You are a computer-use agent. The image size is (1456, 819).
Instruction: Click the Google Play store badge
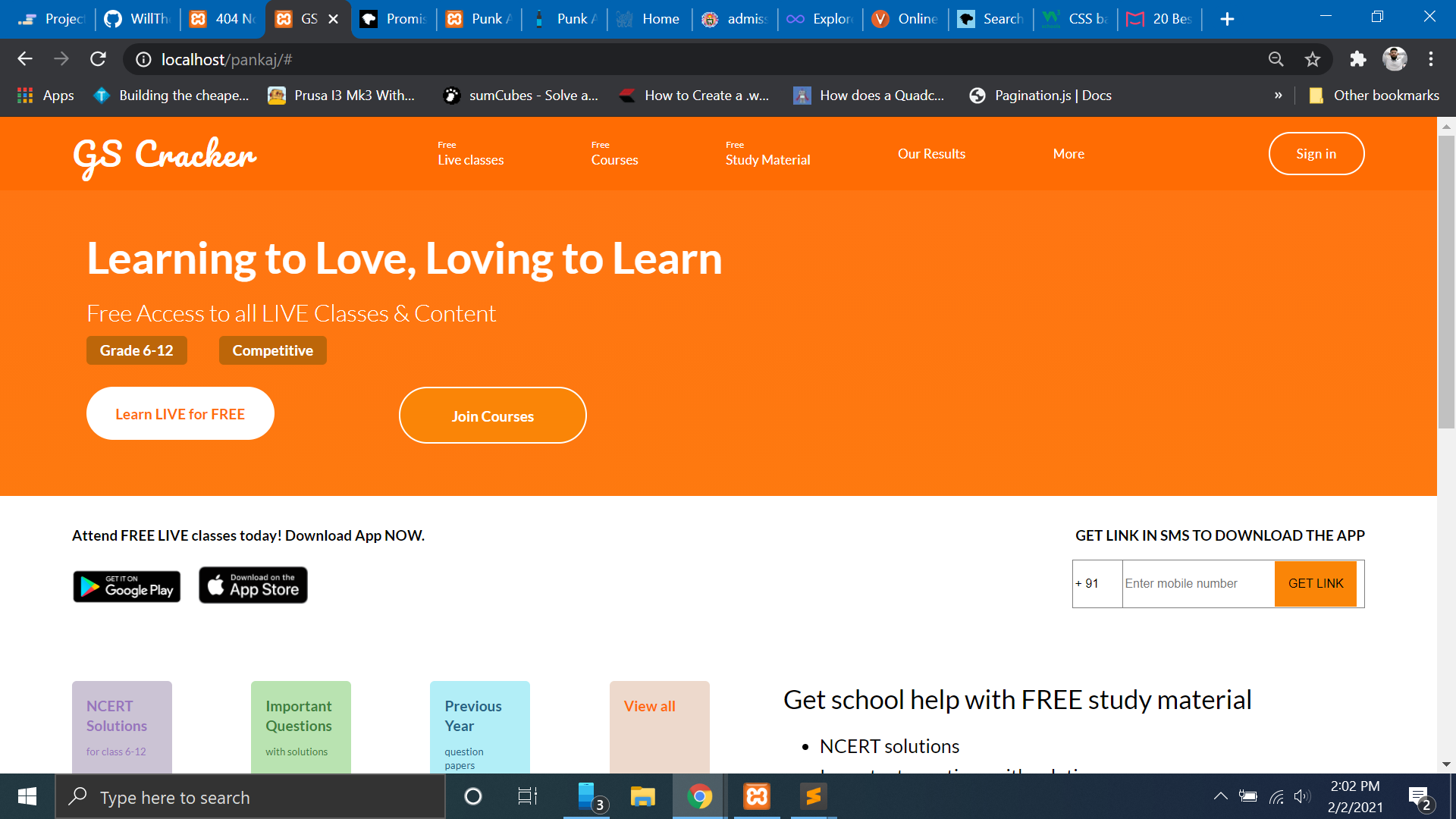tap(127, 586)
